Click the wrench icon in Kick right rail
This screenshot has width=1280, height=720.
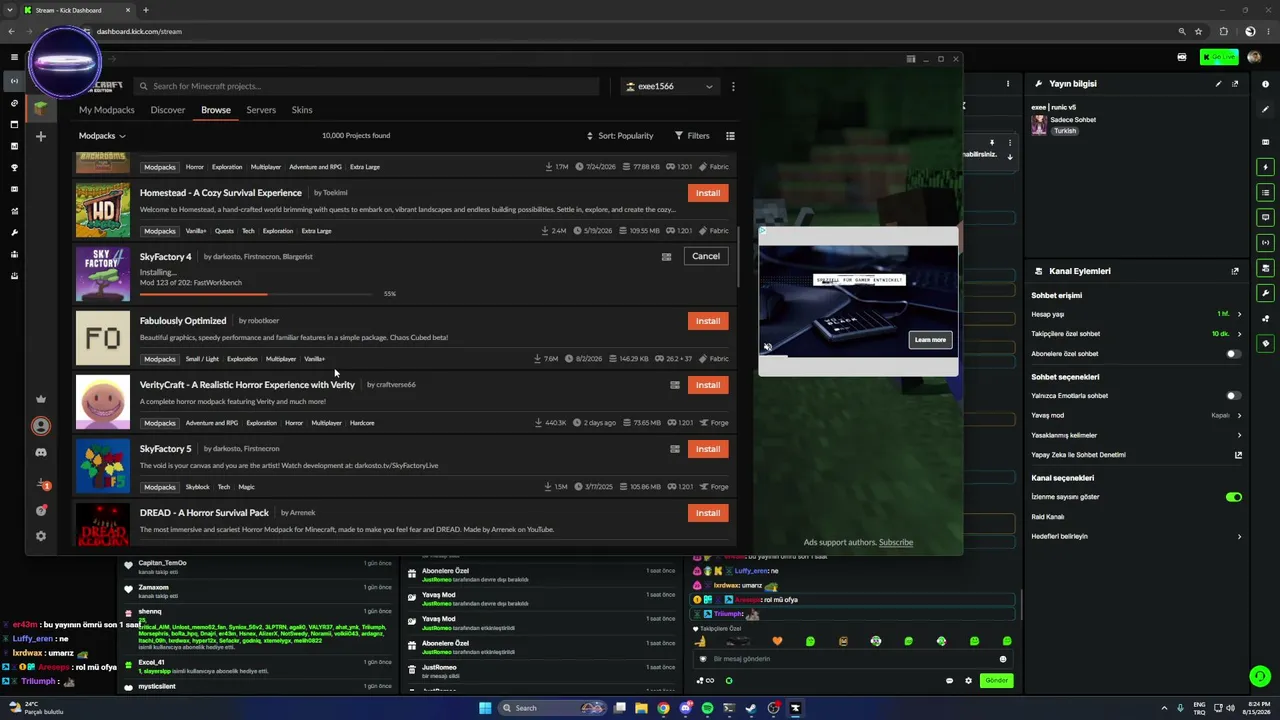[1266, 293]
